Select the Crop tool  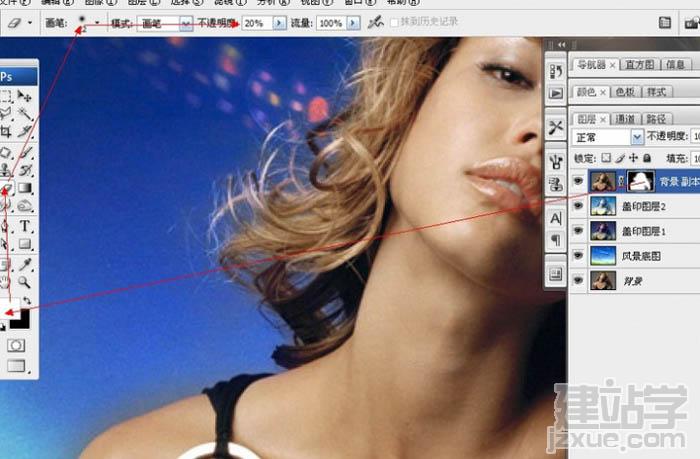click(x=5, y=131)
